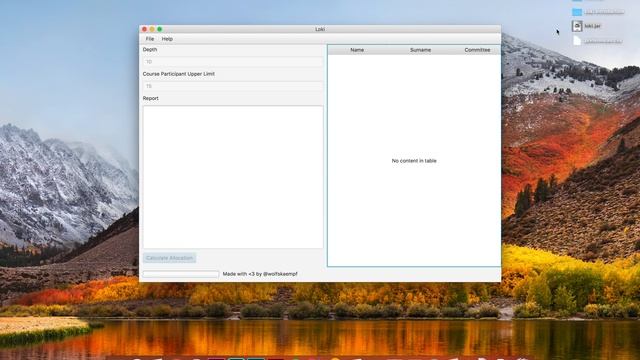Click the 'Report' label
The image size is (640, 360).
(151, 98)
